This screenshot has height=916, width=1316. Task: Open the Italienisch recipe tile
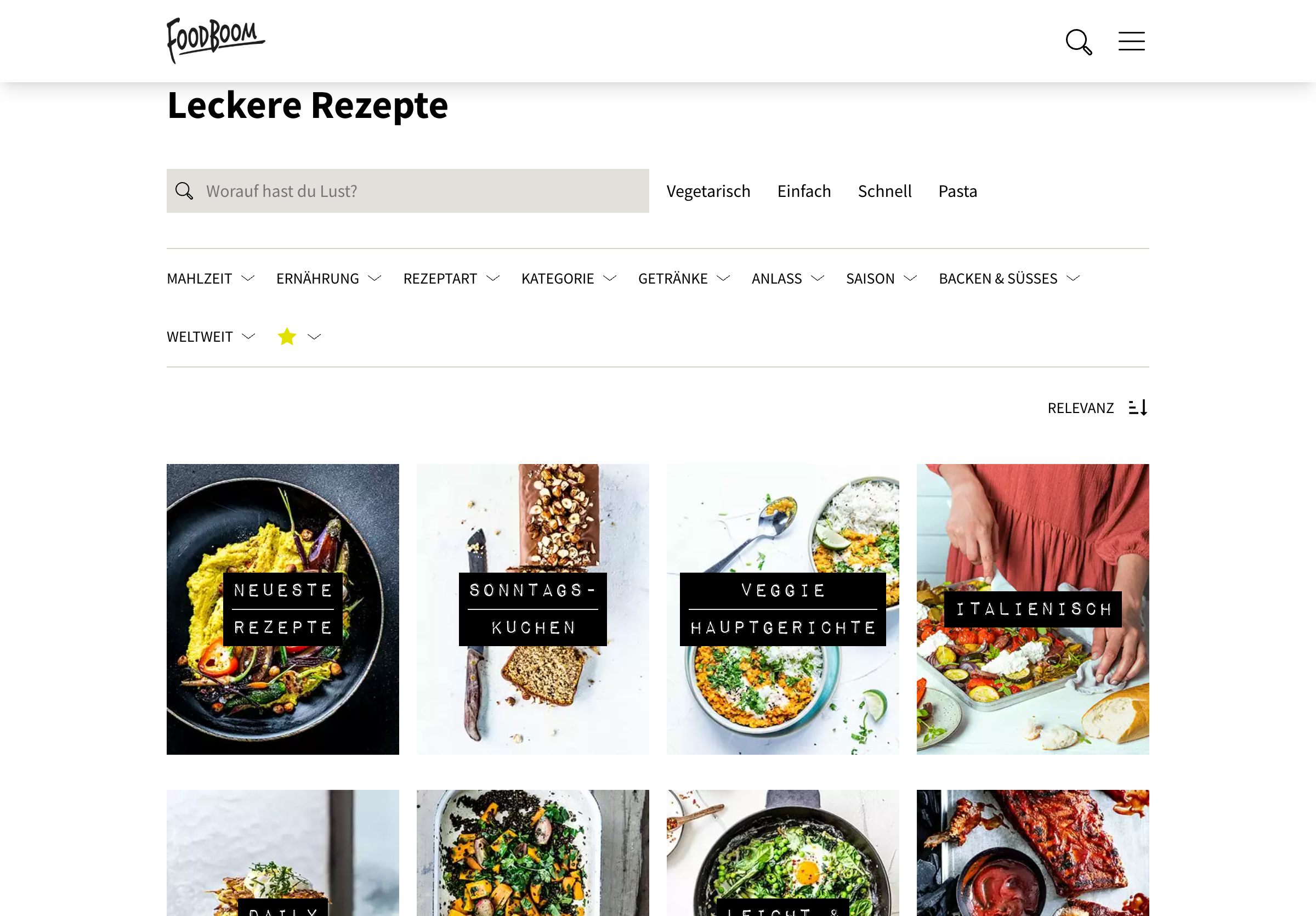tap(1033, 609)
